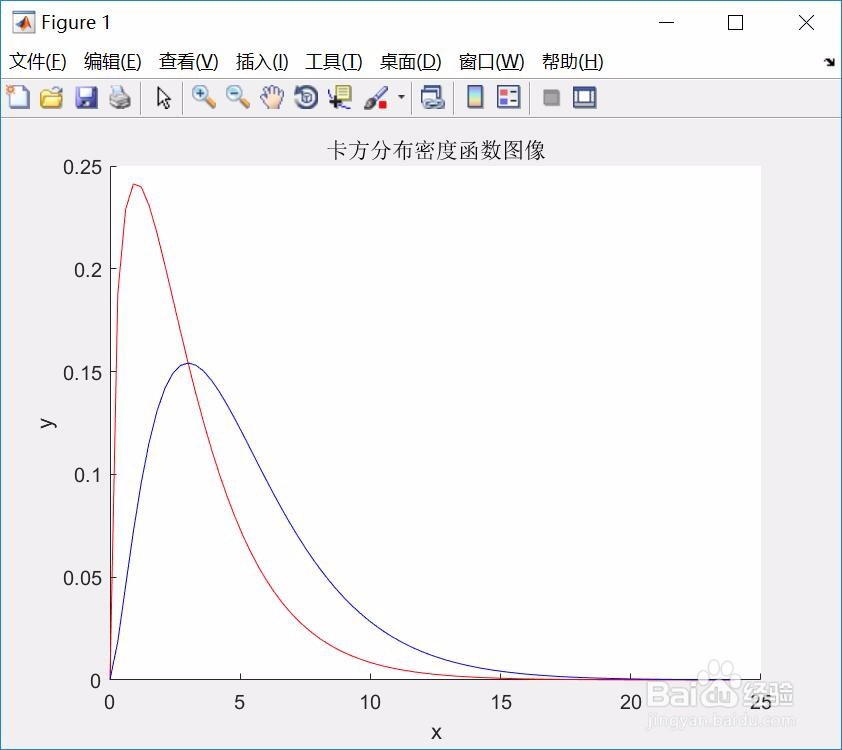Click the Link Plot icon
Screen dimensions: 842x750
pos(433,98)
